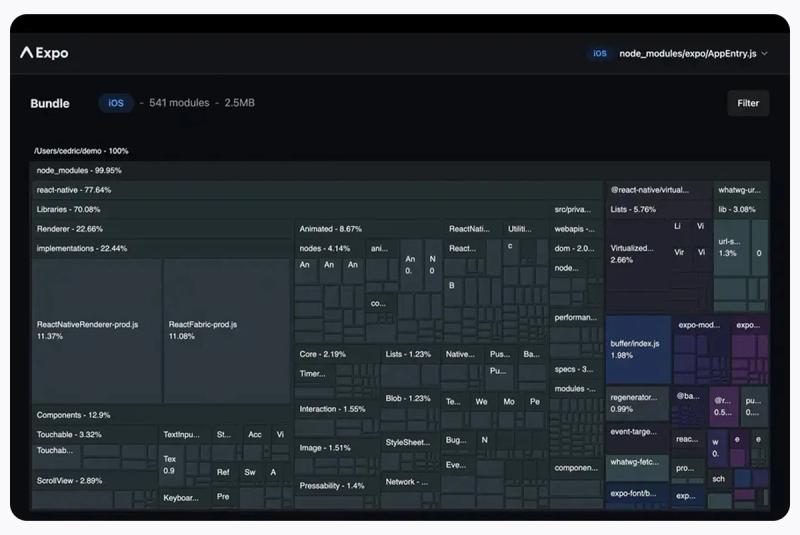Open the react-native - 77.64% block

click(x=317, y=190)
